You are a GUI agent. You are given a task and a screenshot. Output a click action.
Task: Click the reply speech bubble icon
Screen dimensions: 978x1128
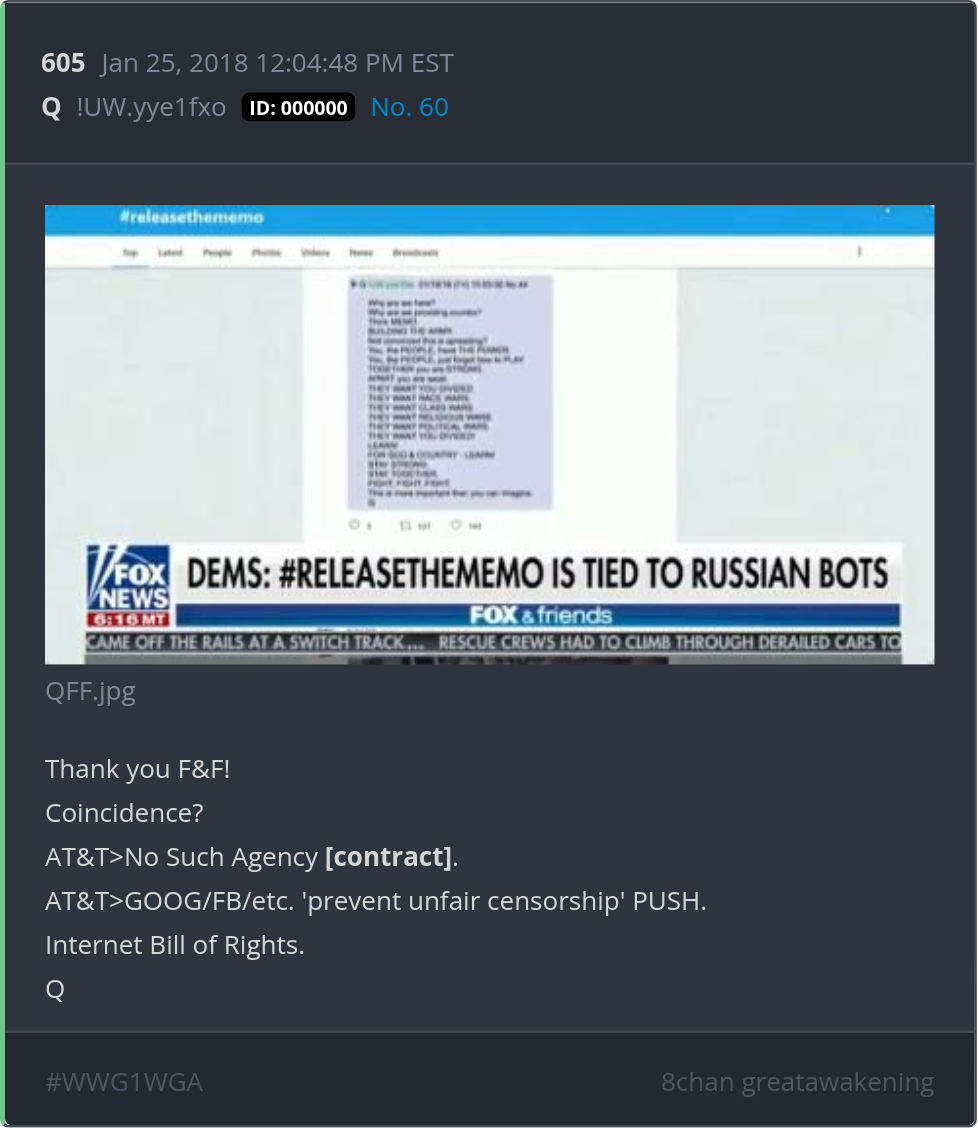[x=354, y=525]
